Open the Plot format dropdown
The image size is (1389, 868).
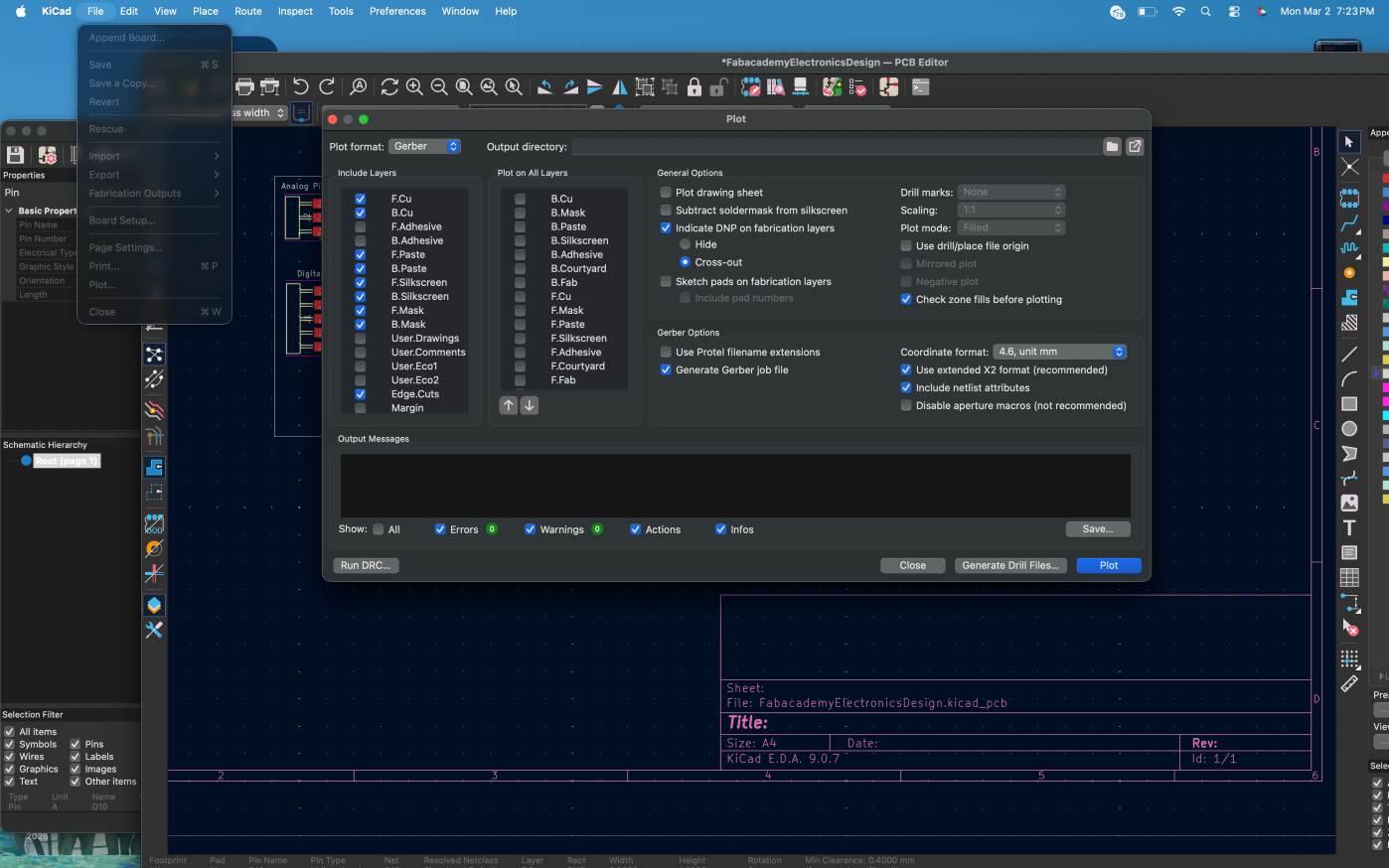(425, 147)
